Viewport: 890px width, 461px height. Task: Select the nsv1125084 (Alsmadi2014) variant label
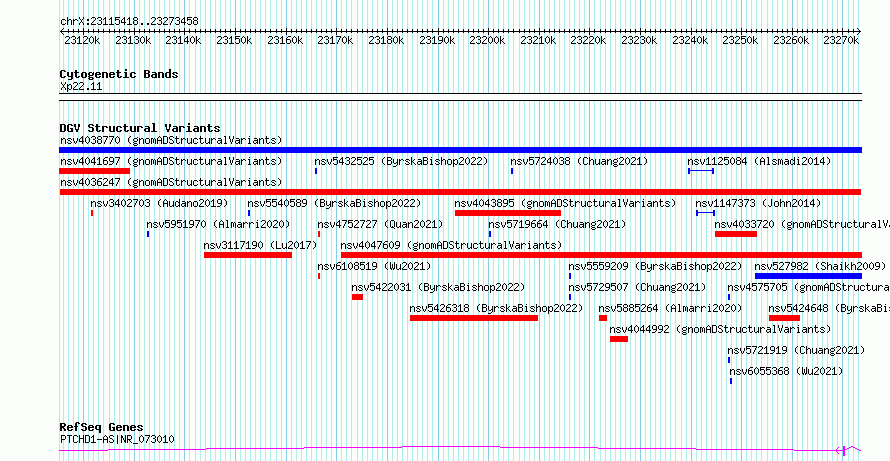(x=759, y=161)
